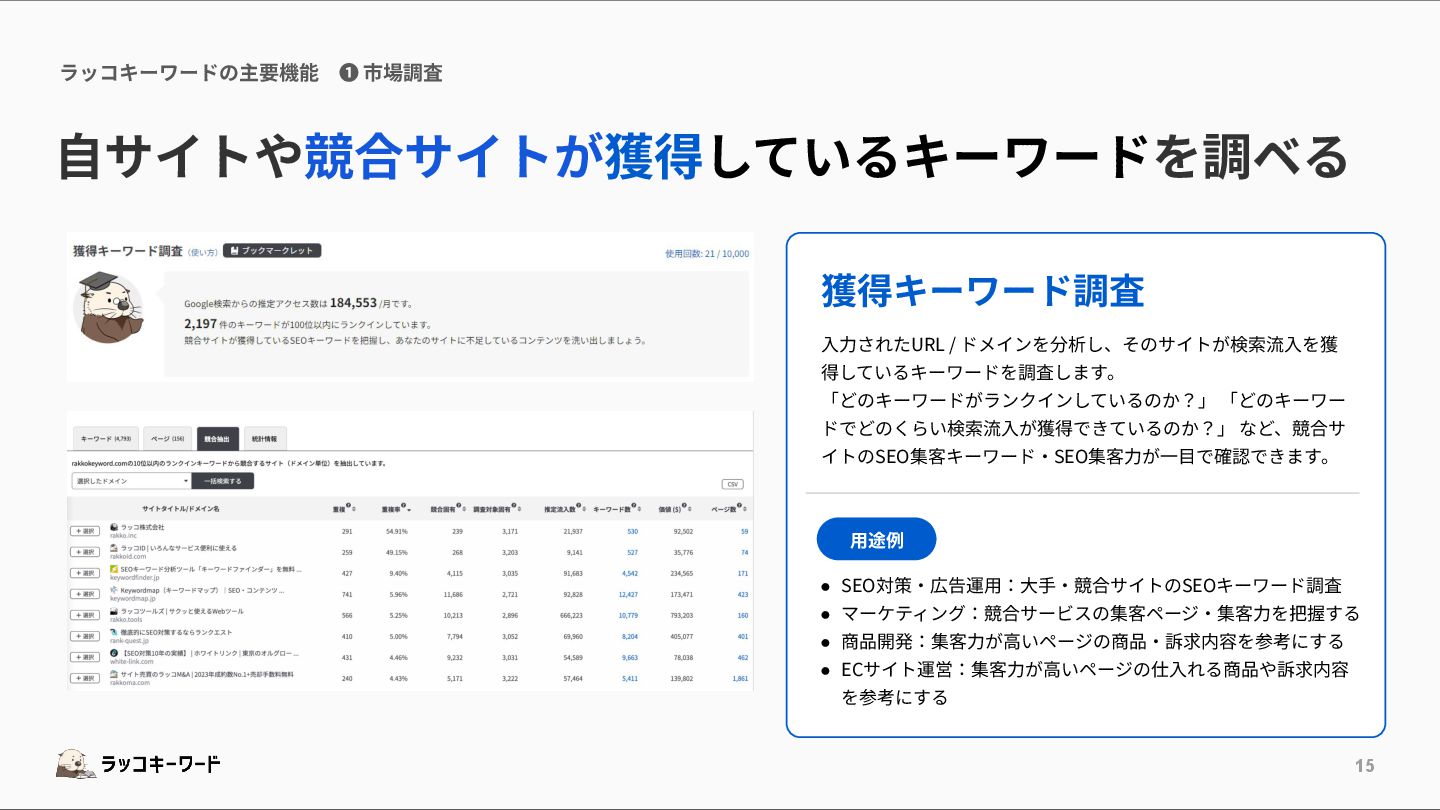Click the キーワードファインダー site favicon
The height and width of the screenshot is (810, 1440).
[x=114, y=569]
